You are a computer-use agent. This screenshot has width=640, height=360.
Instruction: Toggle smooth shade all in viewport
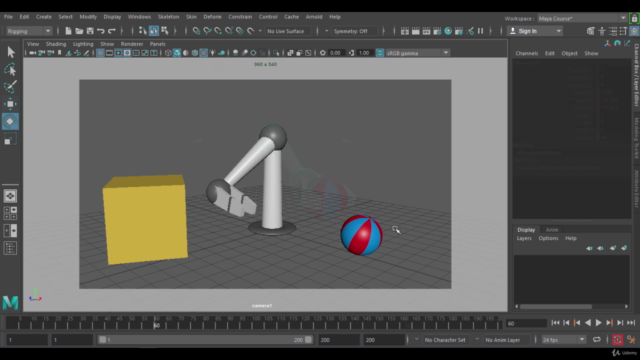pyautogui.click(x=177, y=53)
